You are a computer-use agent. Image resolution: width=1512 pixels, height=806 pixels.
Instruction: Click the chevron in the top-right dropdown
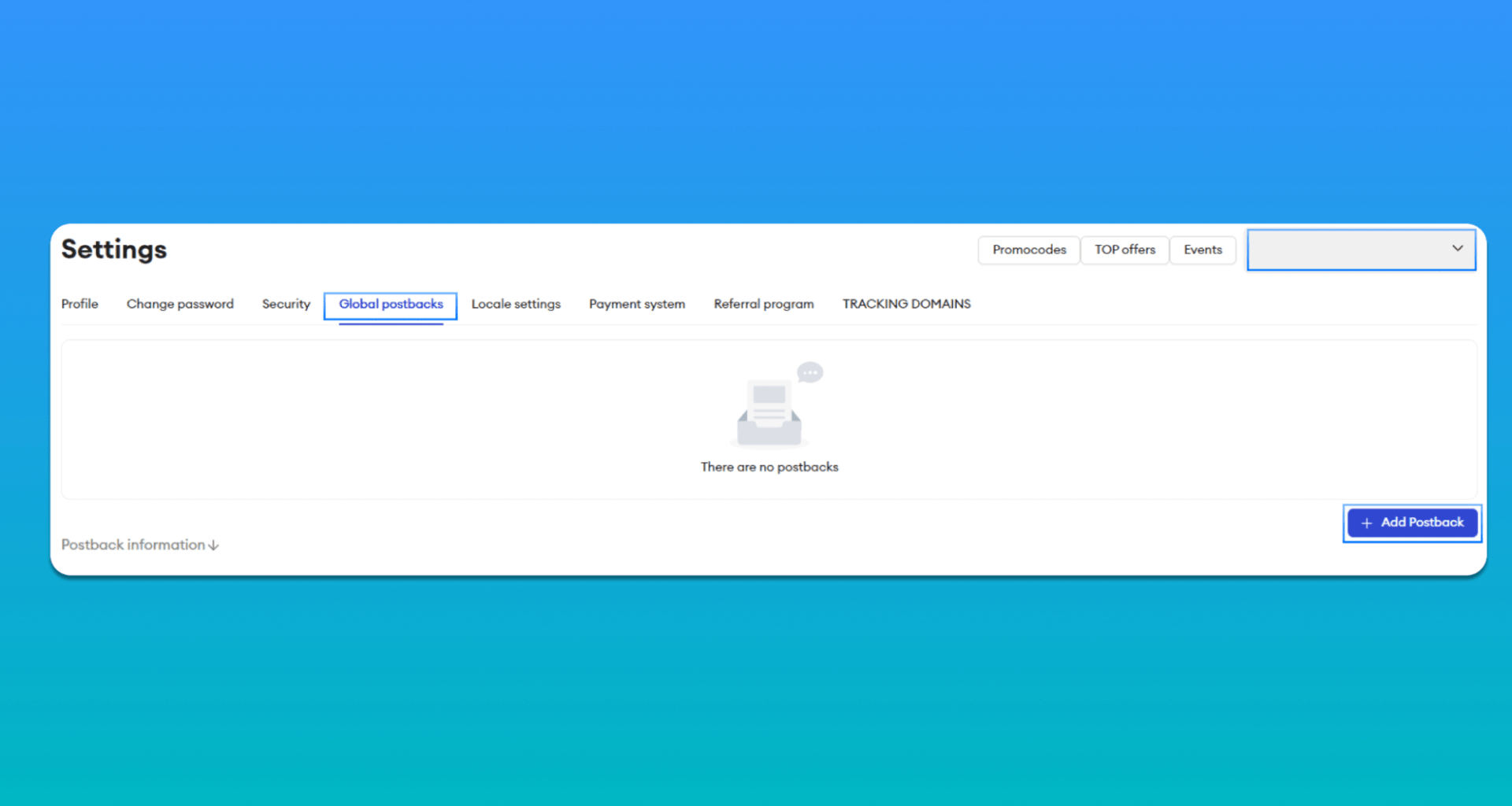(x=1458, y=248)
